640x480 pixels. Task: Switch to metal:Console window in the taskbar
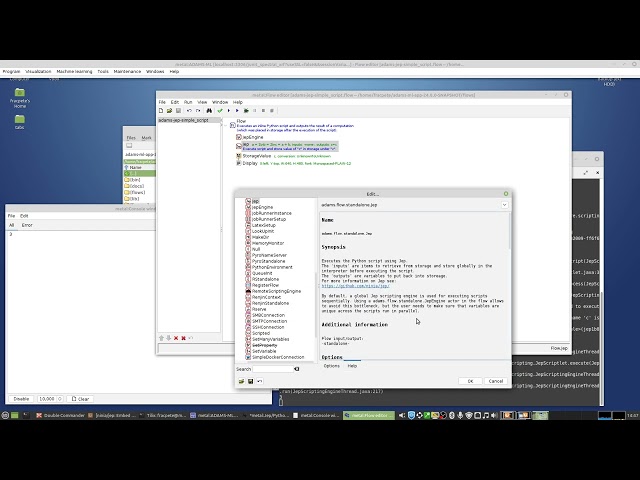point(316,416)
